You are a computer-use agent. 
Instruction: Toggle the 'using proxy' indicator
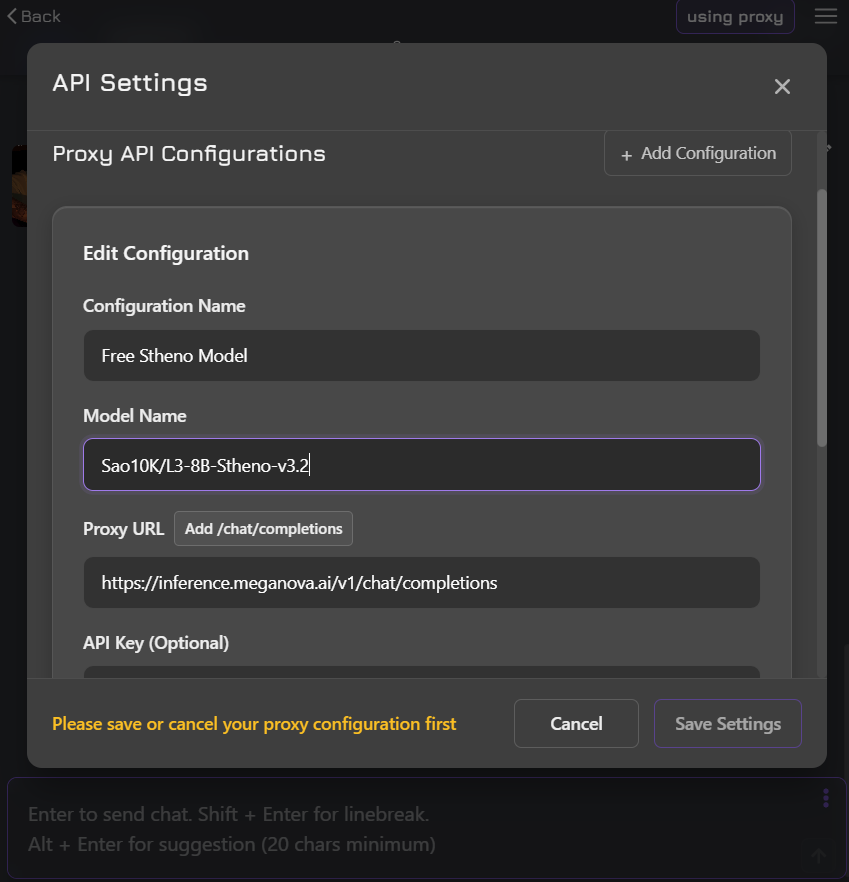coord(735,17)
